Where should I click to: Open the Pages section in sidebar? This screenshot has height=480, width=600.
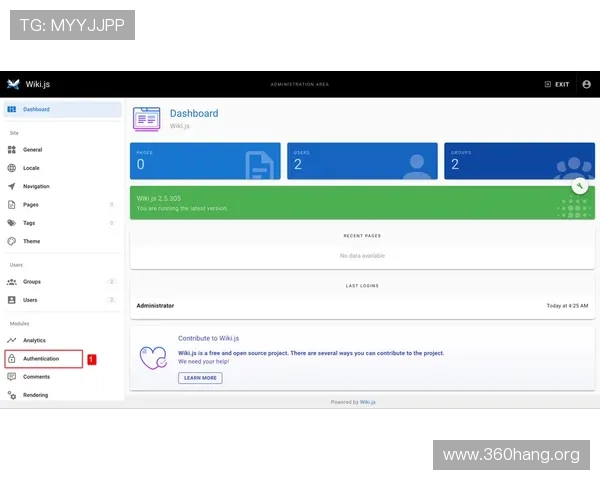click(31, 204)
